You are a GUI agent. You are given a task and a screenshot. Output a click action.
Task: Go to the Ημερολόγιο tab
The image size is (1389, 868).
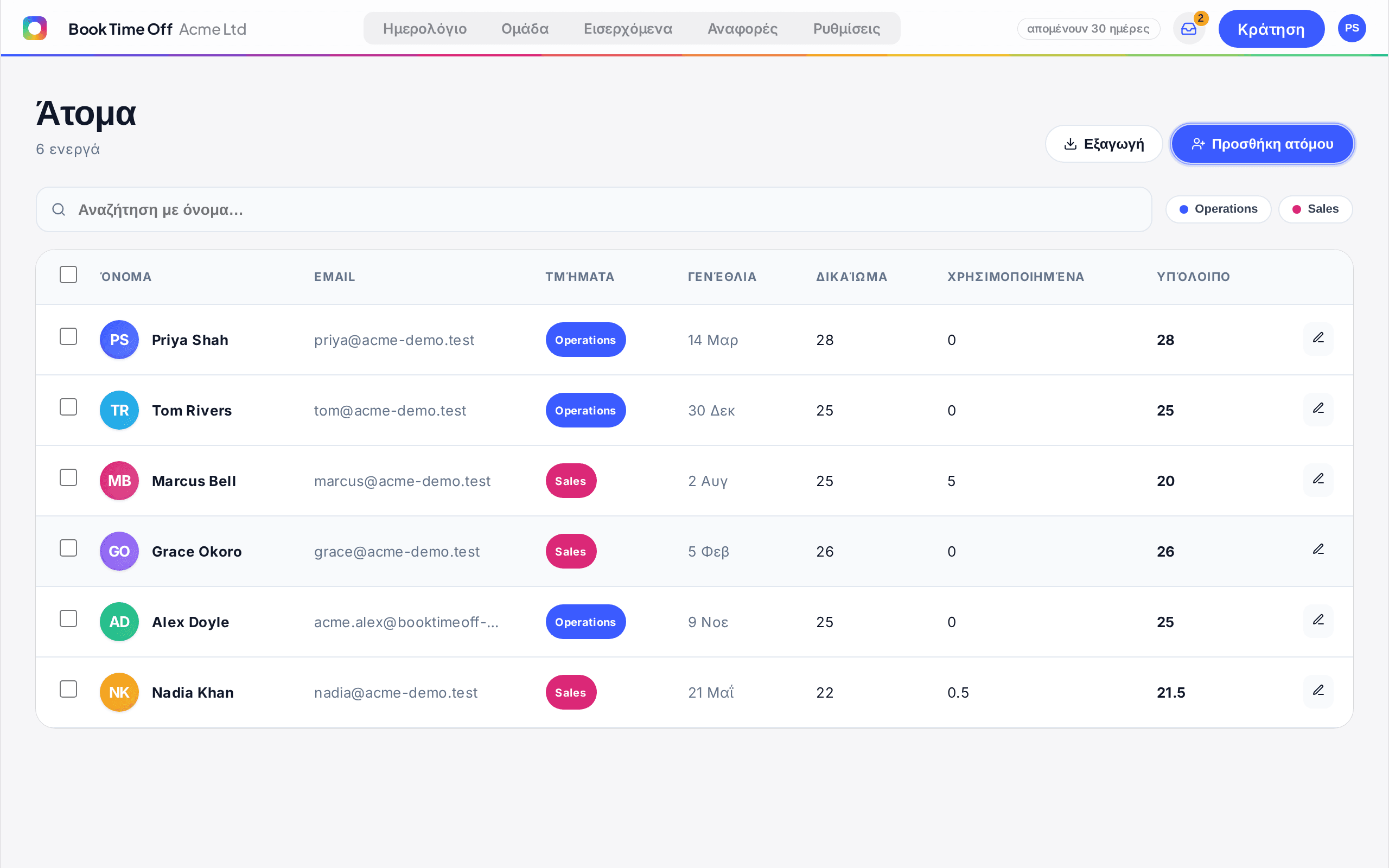point(425,29)
